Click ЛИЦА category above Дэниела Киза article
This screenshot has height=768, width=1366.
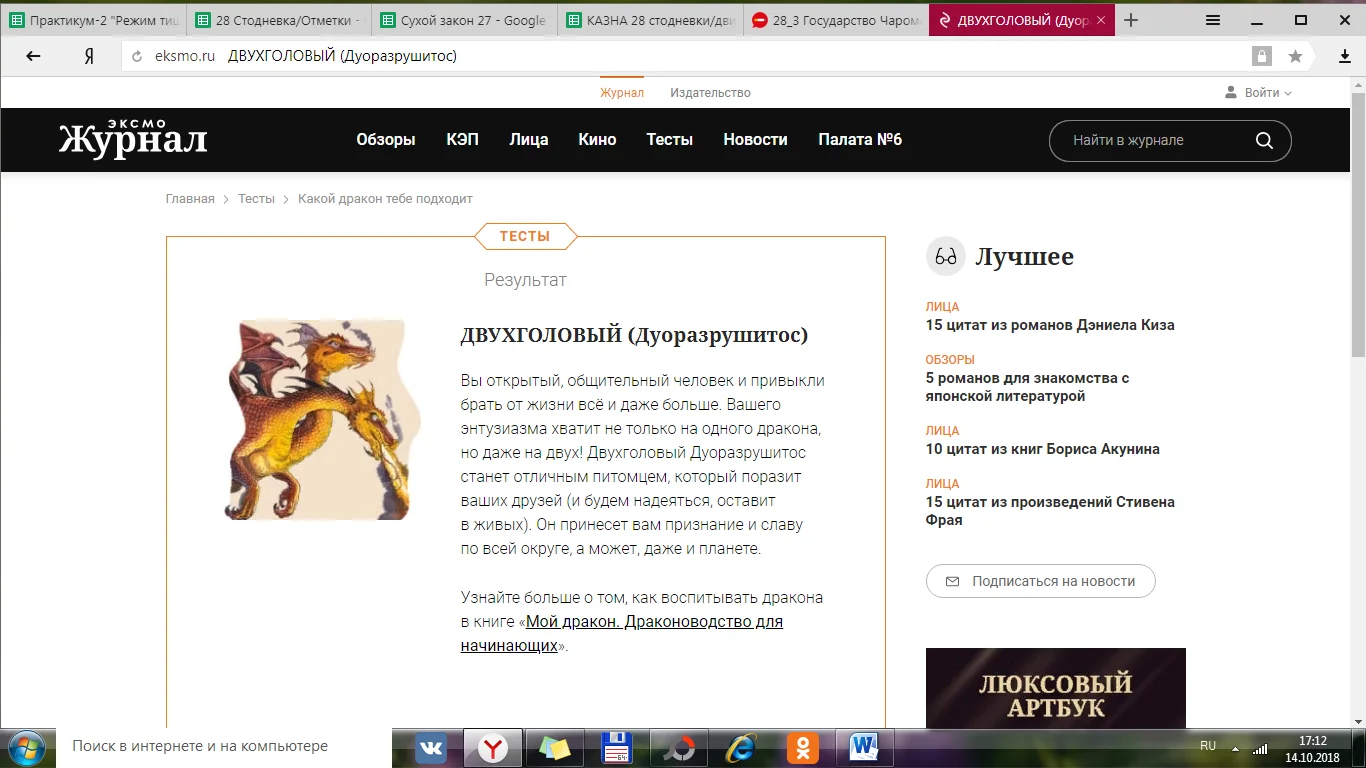point(943,307)
